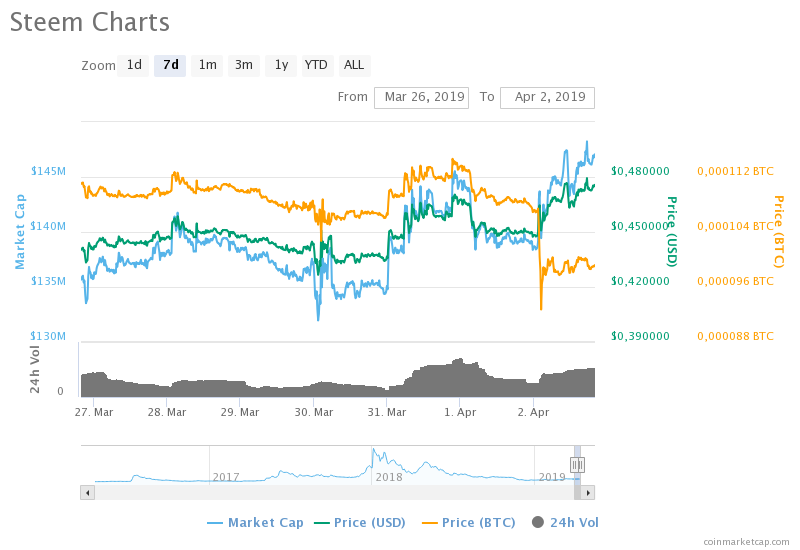The height and width of the screenshot is (550, 800).
Task: Toggle 24h Vol series in legend
Action: coord(565,522)
